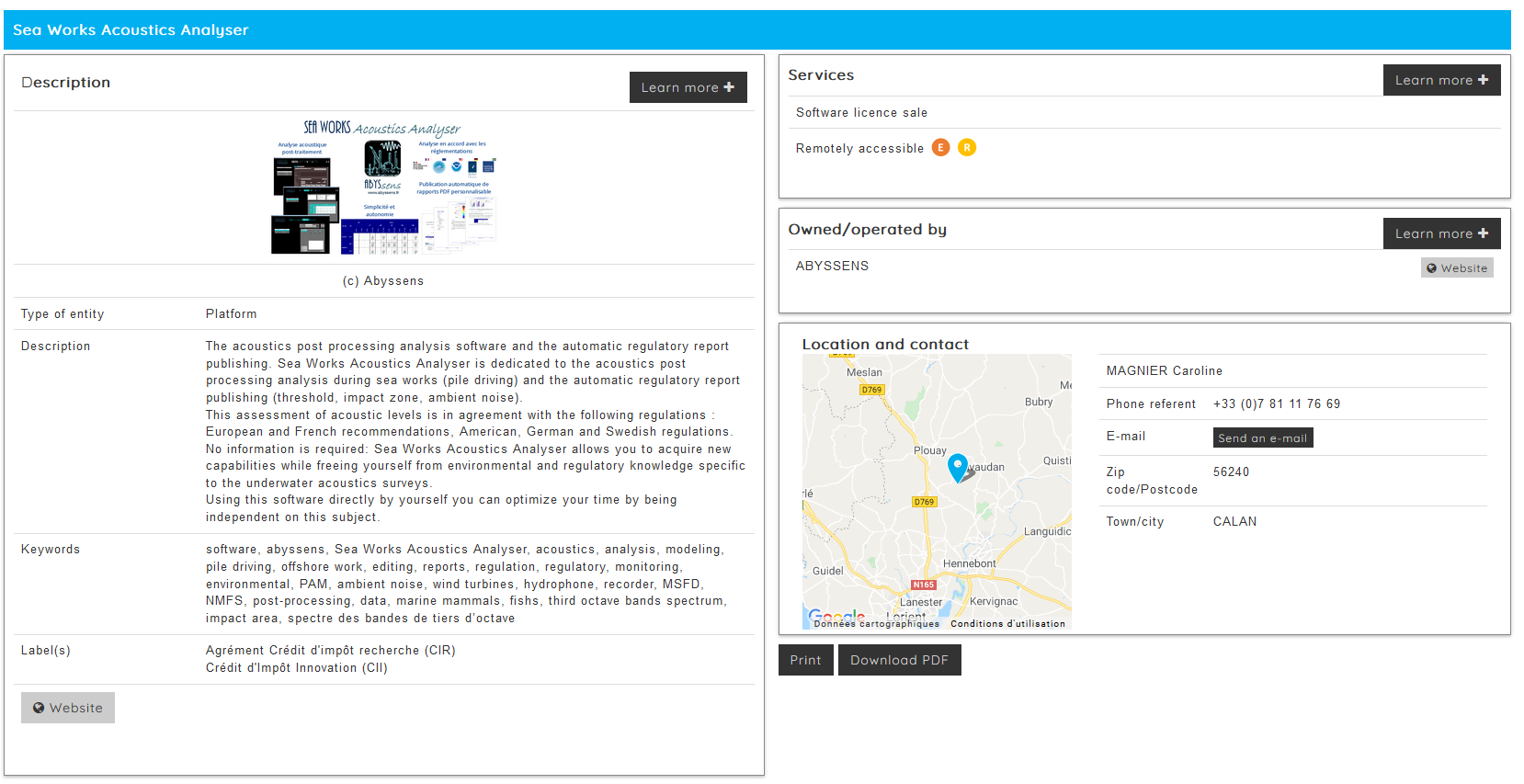The image size is (1524, 784).
Task: Click Hennebont on the map
Action: coord(969,563)
